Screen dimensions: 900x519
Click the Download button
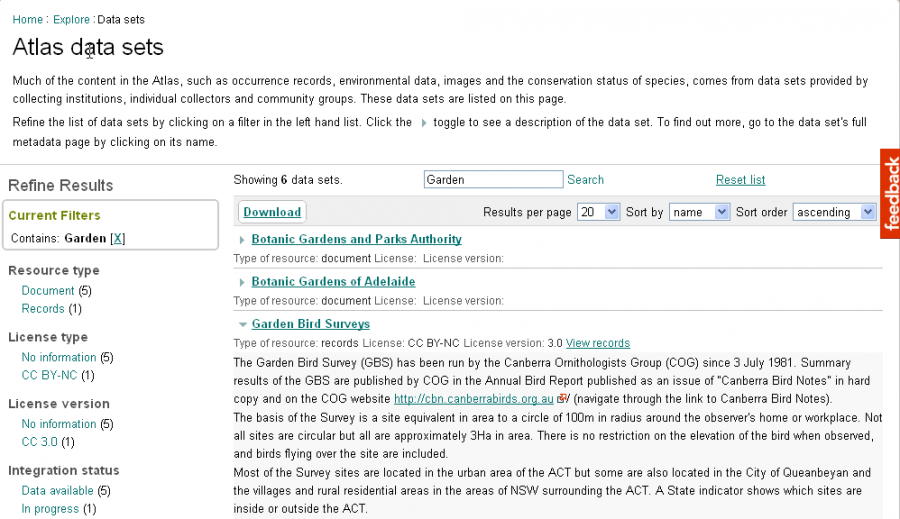point(272,212)
